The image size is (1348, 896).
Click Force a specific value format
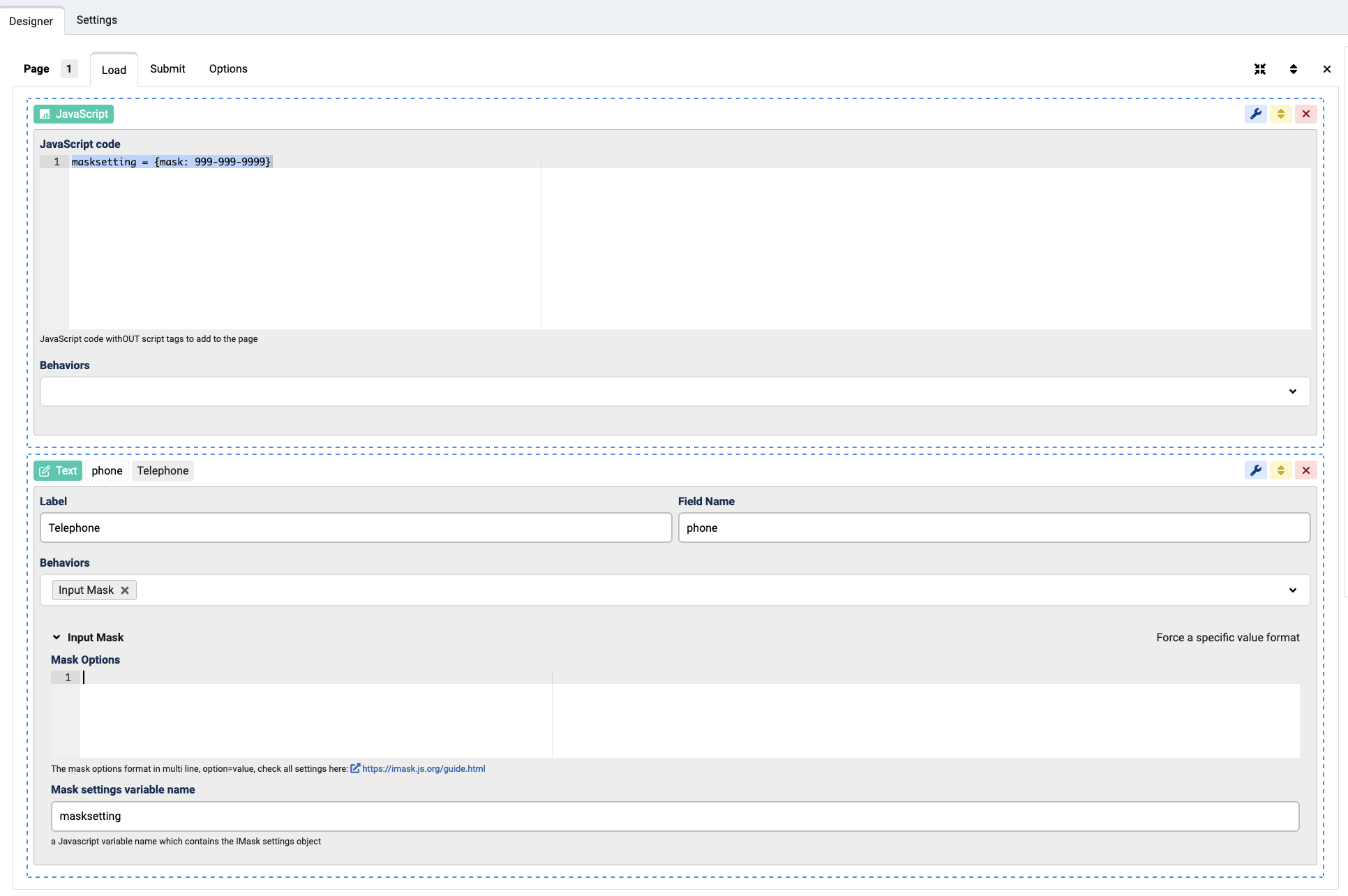[1227, 637]
